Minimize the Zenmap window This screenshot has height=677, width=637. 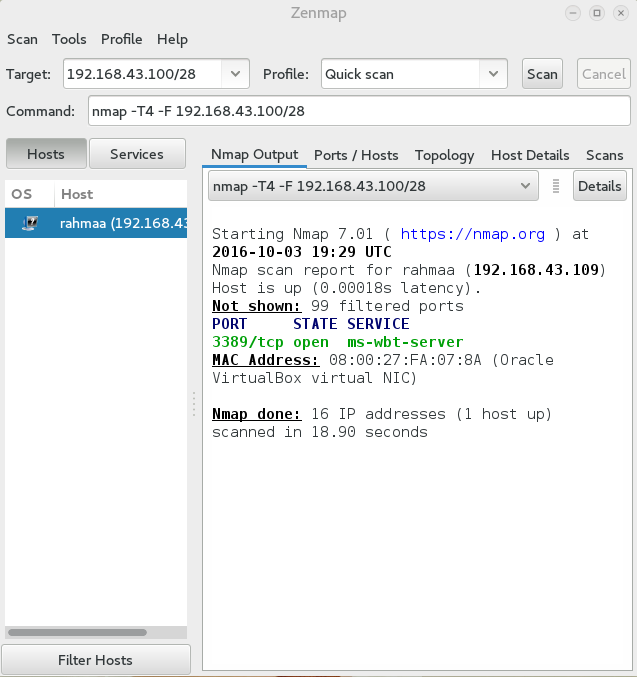click(x=573, y=13)
